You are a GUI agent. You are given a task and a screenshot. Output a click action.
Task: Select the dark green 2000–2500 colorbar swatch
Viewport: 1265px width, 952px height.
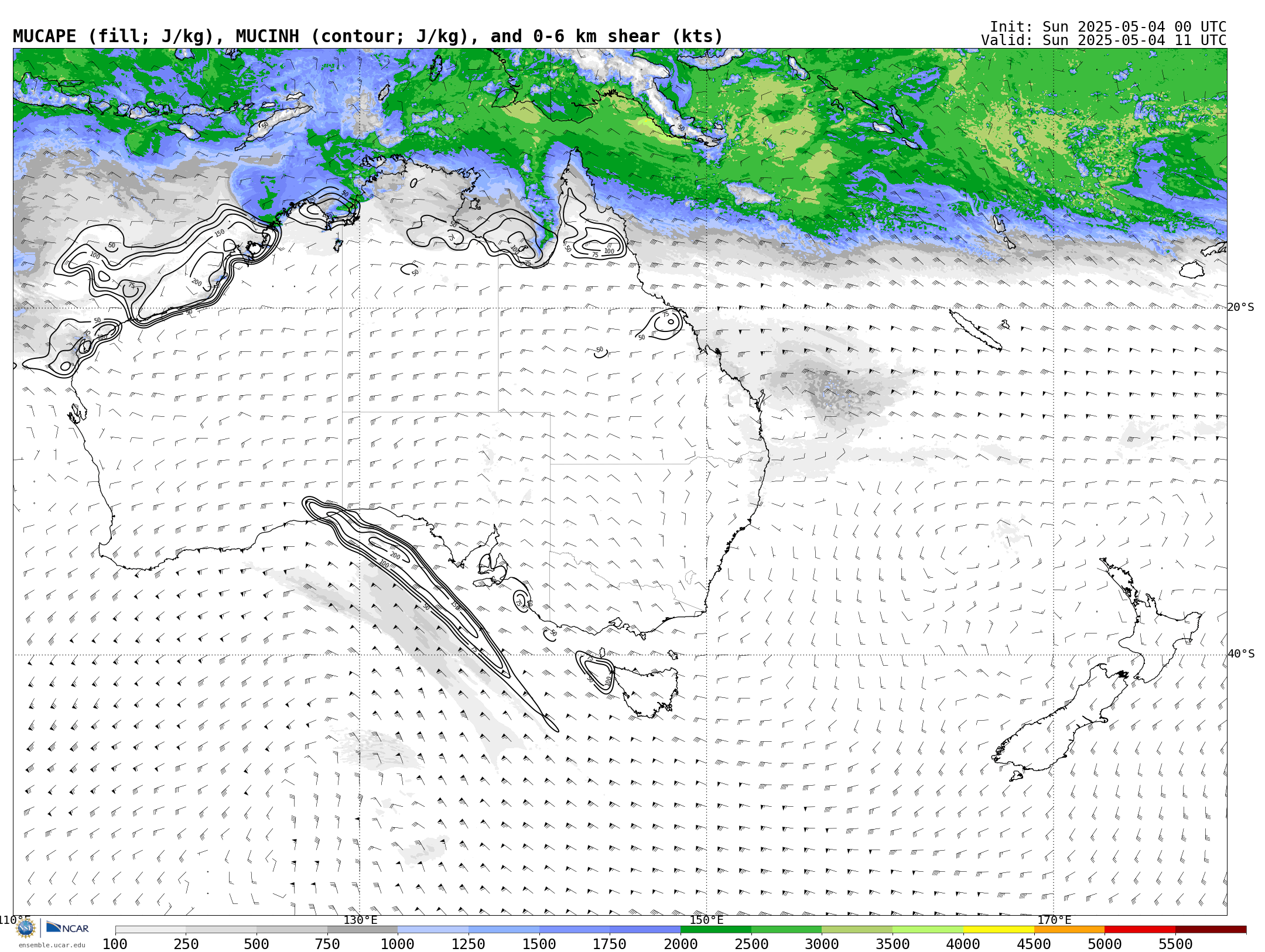716,930
